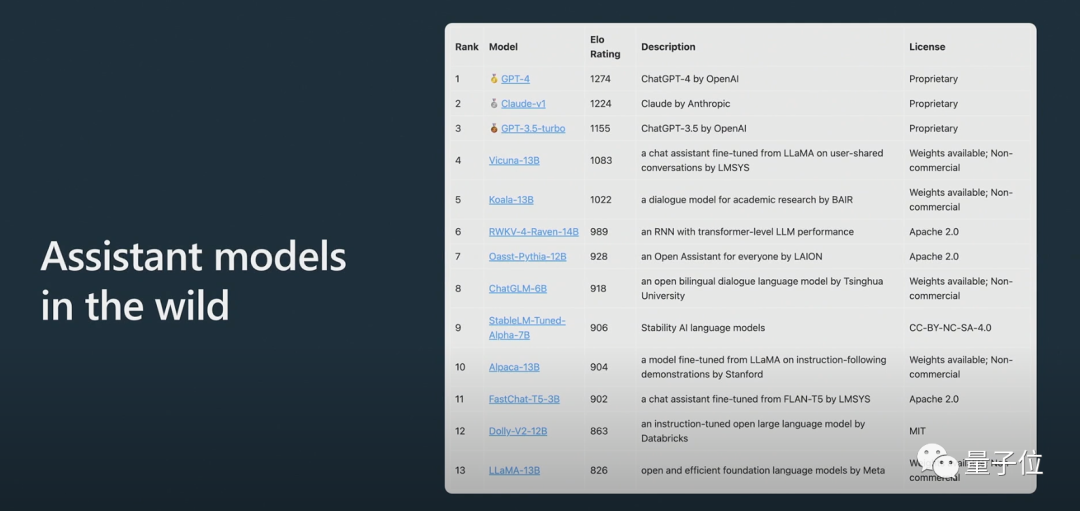Viewport: 1080px width, 511px height.
Task: Open the Dolly-V2-12B link
Action: point(518,431)
